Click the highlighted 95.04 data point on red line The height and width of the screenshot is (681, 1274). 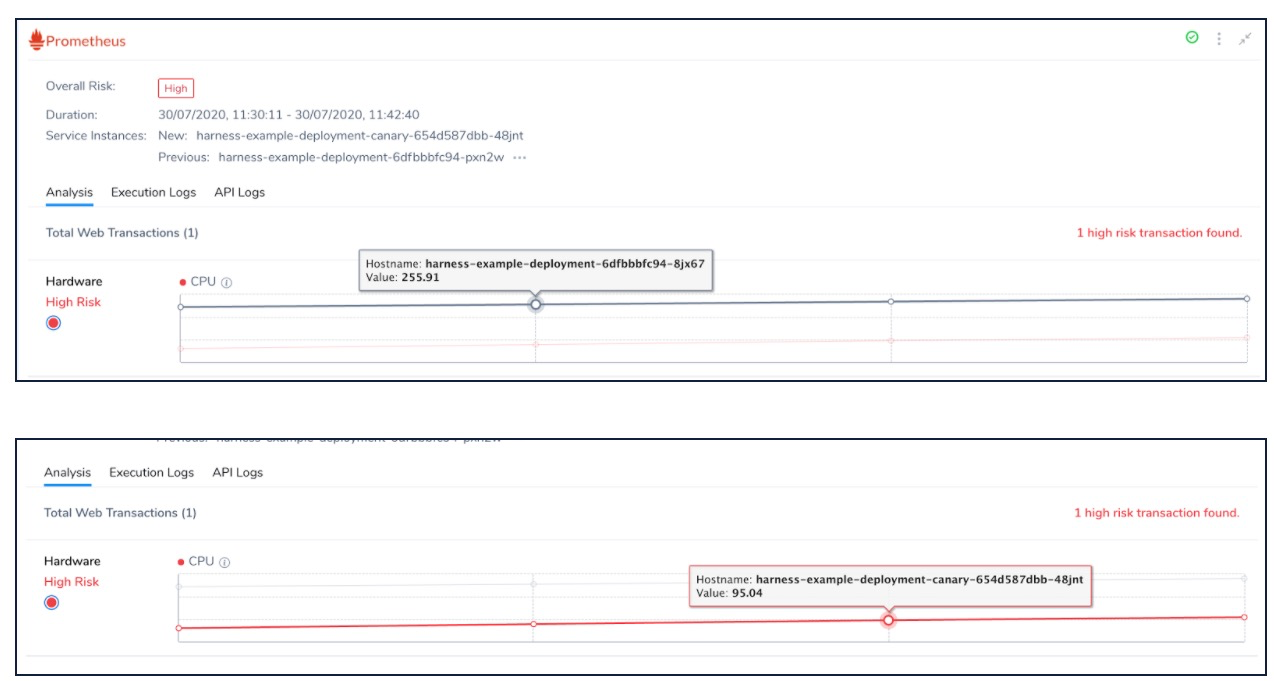pos(888,620)
